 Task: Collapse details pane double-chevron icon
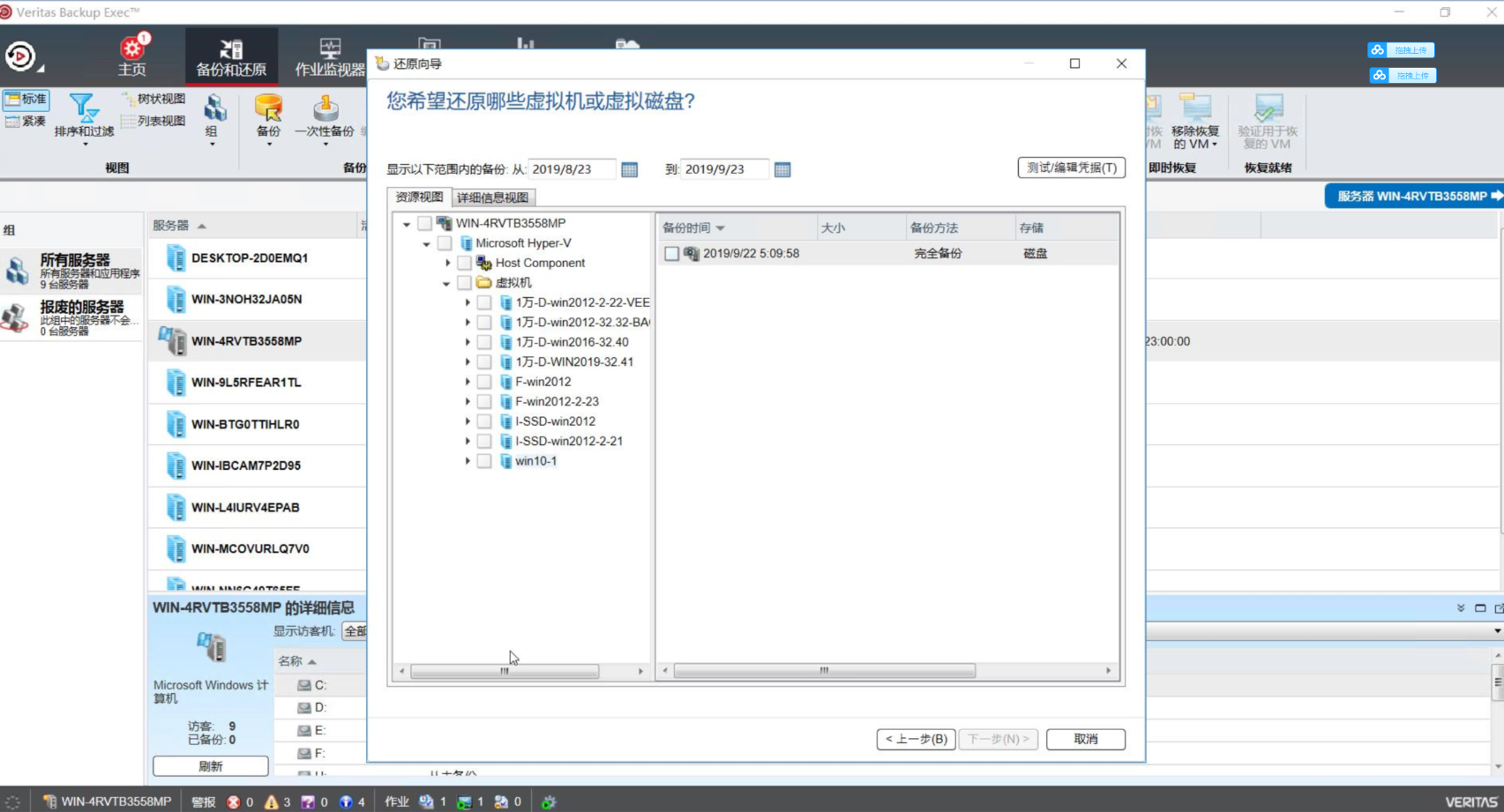click(x=1461, y=607)
